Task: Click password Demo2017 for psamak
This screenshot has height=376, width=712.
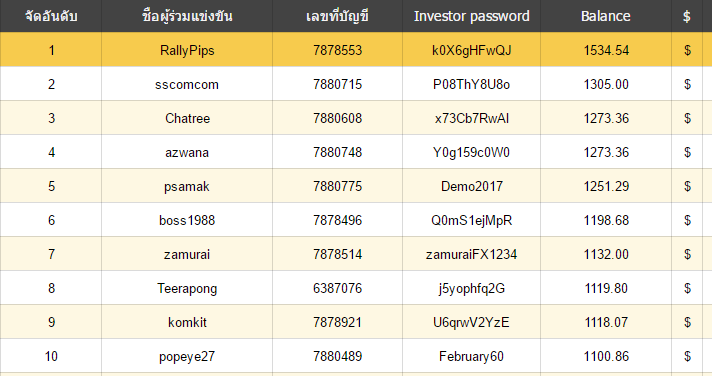Action: click(x=471, y=186)
